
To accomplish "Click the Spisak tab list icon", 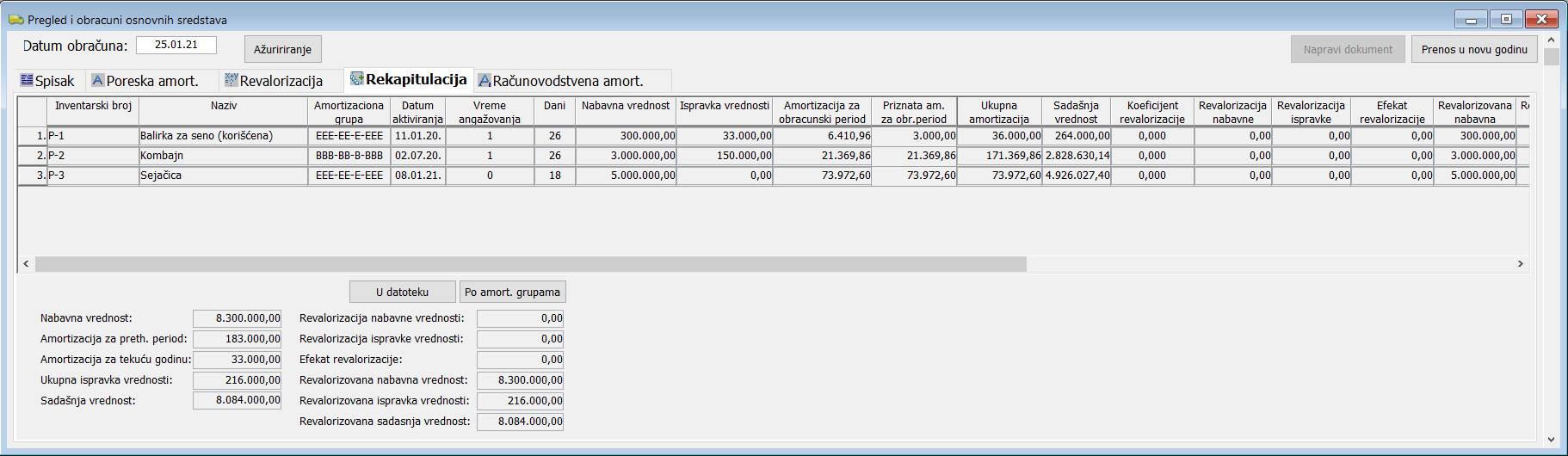I will 28,80.
